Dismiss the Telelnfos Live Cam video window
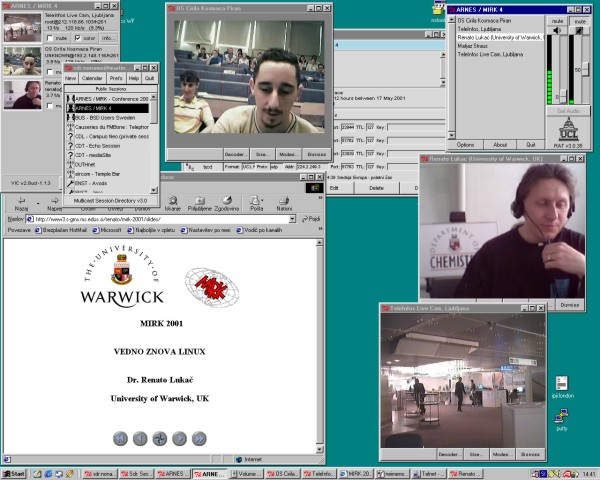Image resolution: width=600 pixels, height=480 pixels. [x=530, y=454]
